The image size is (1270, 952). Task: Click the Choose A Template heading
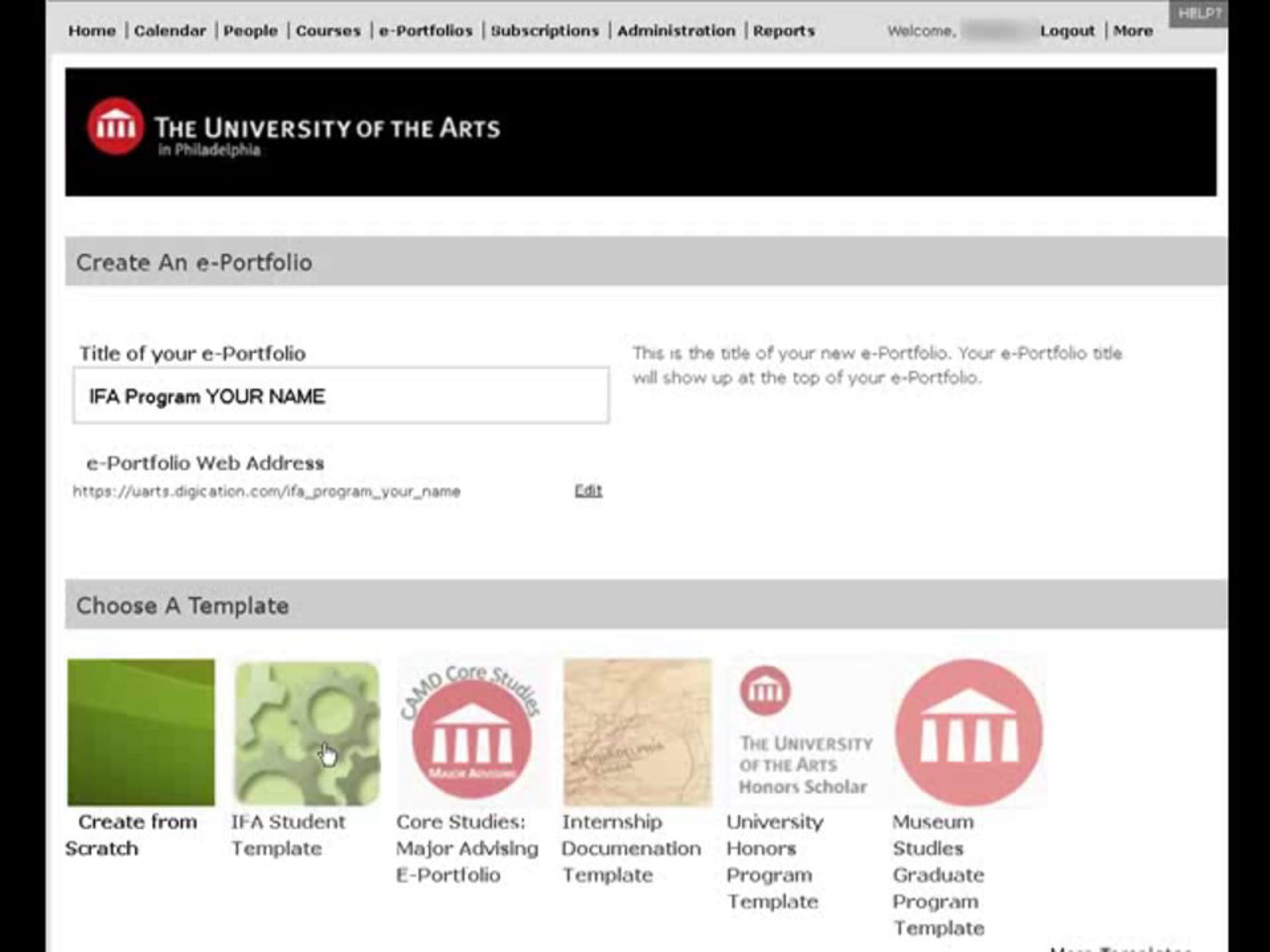pos(183,606)
